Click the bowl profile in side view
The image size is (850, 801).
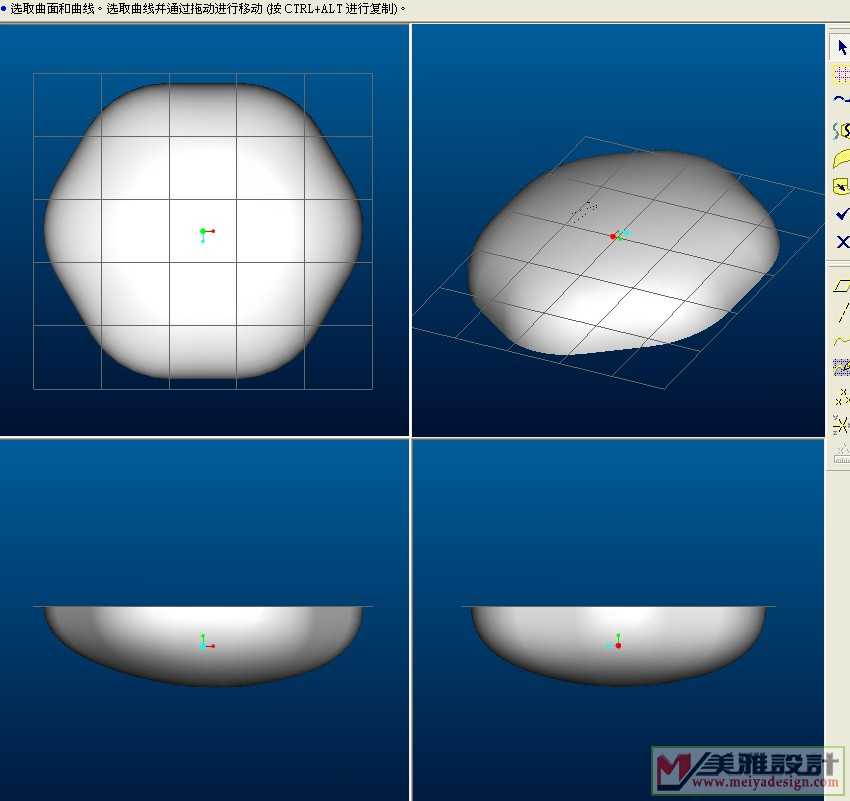(x=619, y=645)
